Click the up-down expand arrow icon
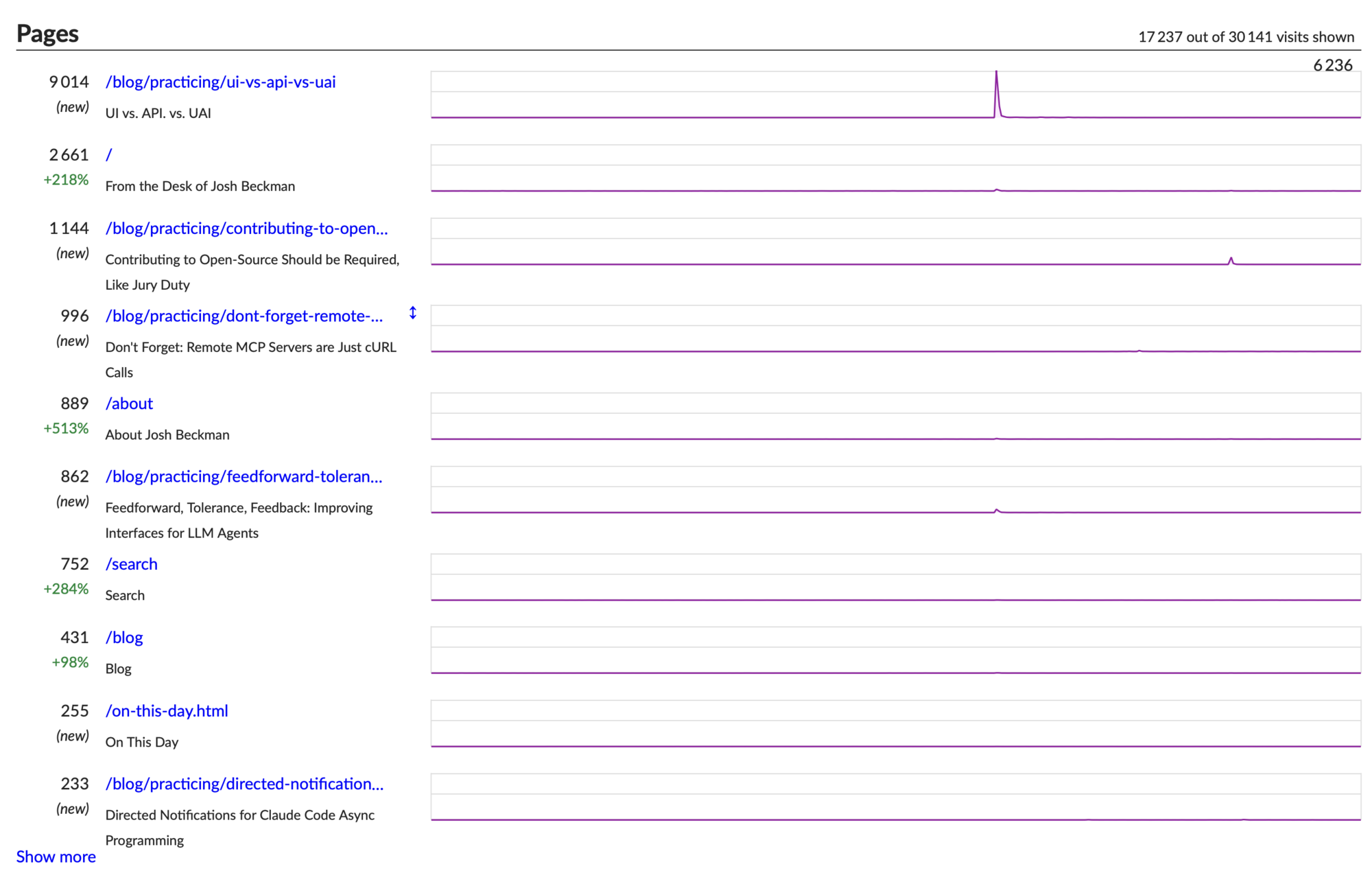 [412, 313]
